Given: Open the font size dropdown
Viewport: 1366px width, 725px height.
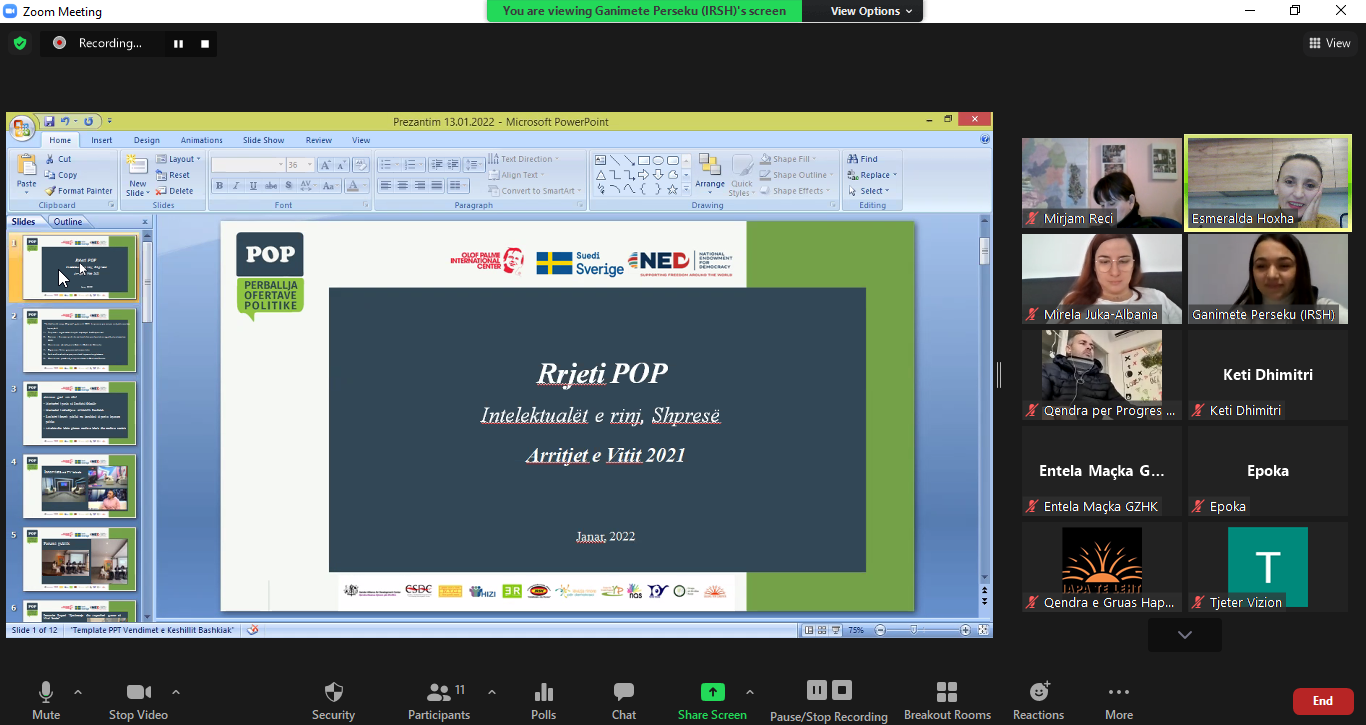Looking at the screenshot, I should click(310, 164).
